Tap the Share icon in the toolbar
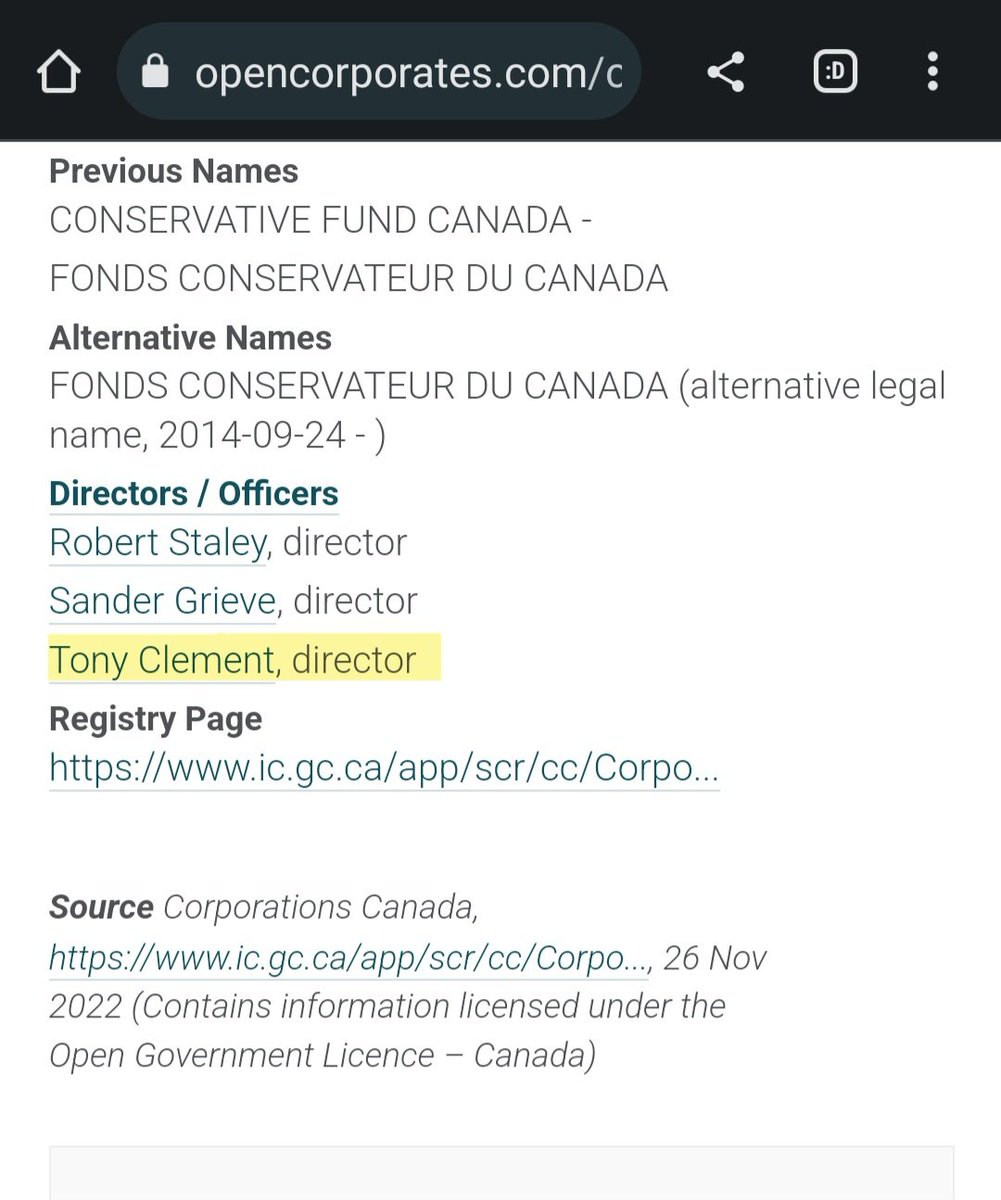 (x=725, y=73)
